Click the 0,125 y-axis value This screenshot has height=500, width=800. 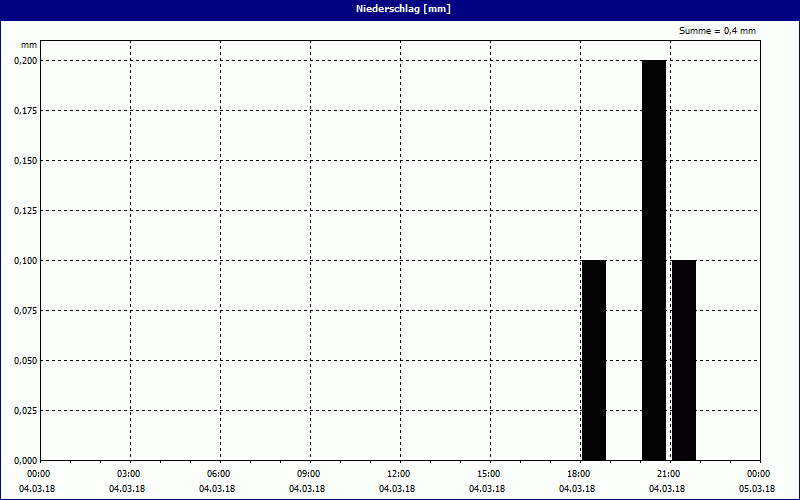click(26, 211)
